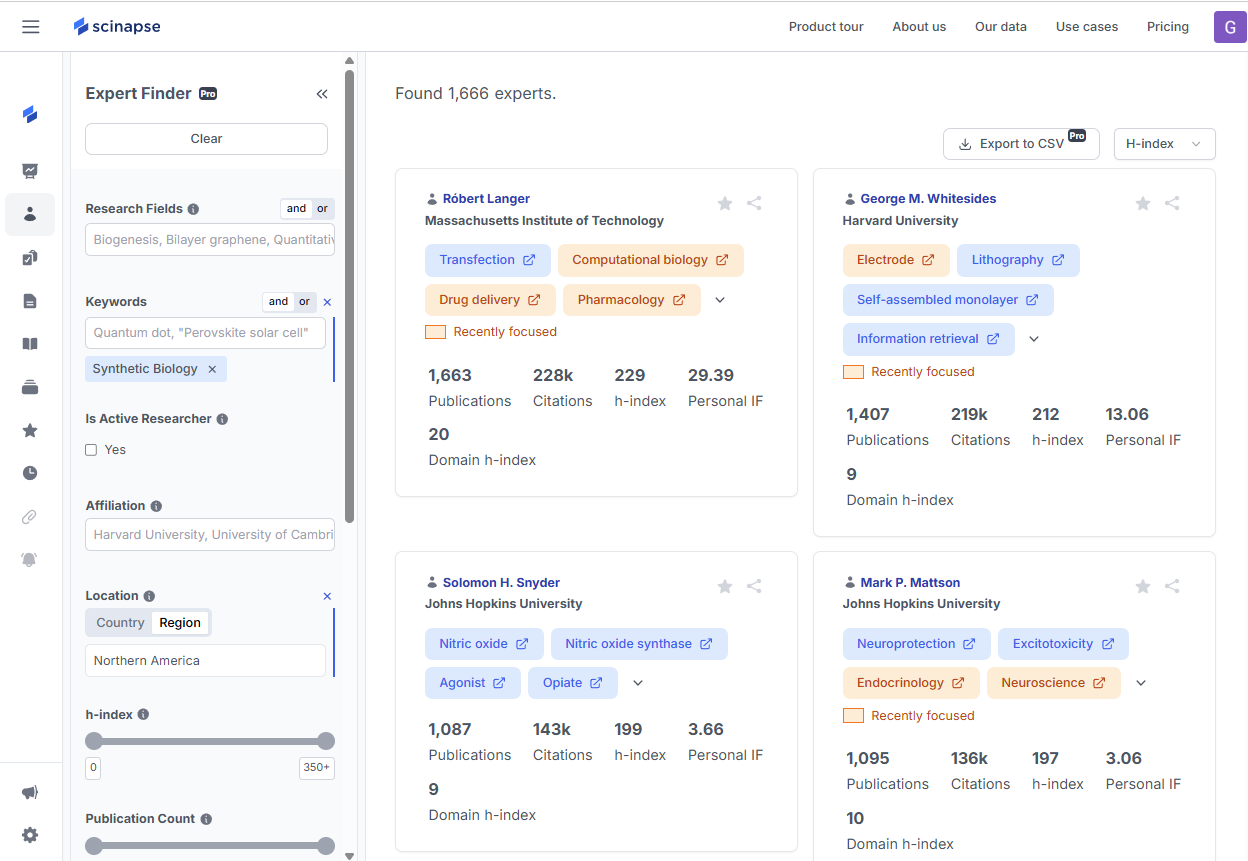Expand more keywords on Solomon H. Snyder's card

pos(637,682)
